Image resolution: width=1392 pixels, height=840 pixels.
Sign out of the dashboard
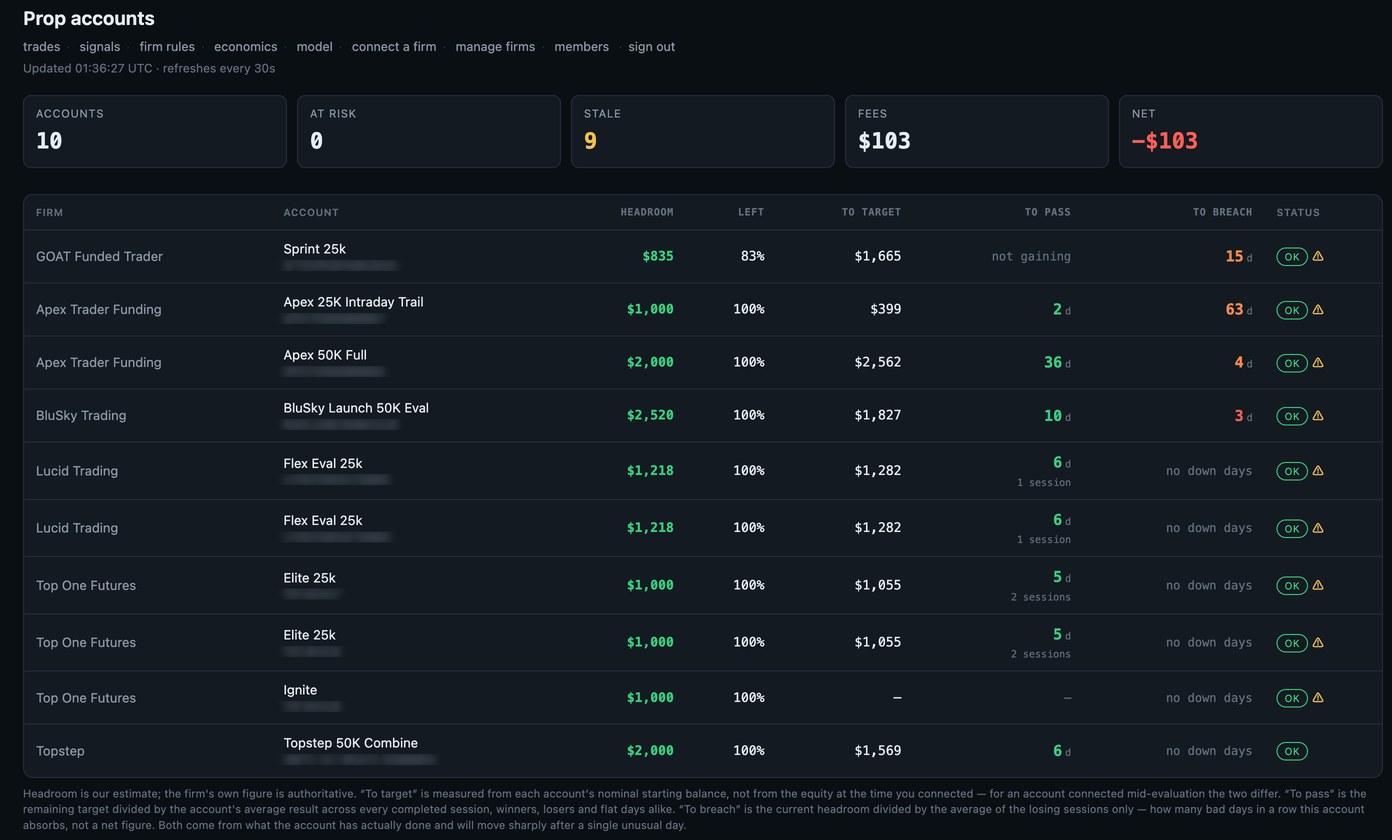click(x=651, y=47)
